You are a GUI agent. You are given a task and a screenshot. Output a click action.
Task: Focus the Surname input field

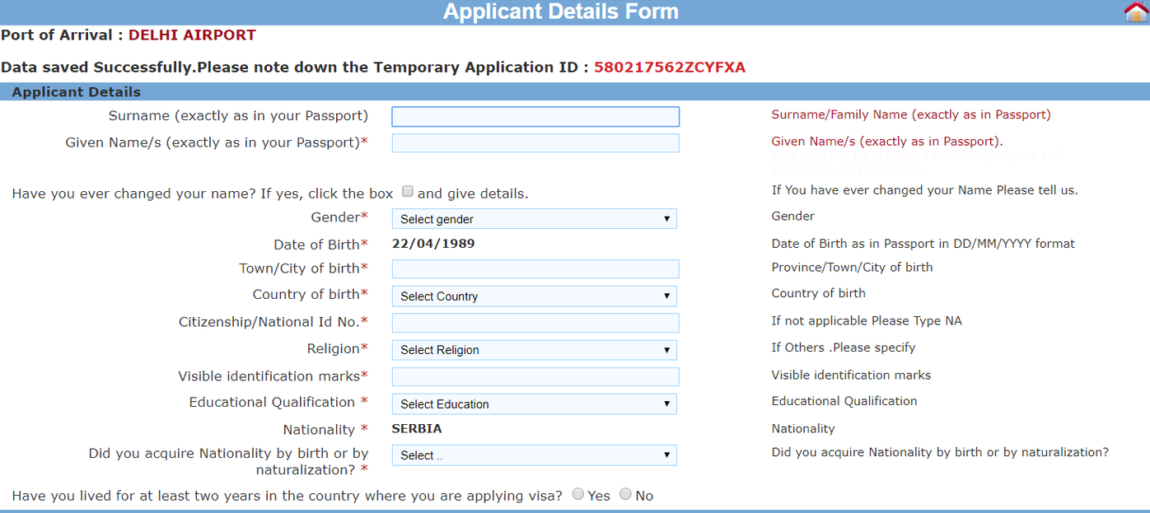535,117
